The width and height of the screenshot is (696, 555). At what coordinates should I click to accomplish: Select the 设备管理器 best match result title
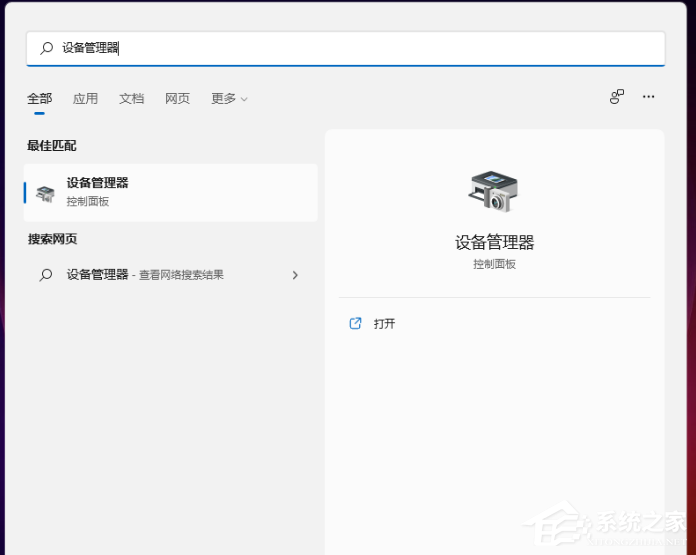tap(97, 183)
